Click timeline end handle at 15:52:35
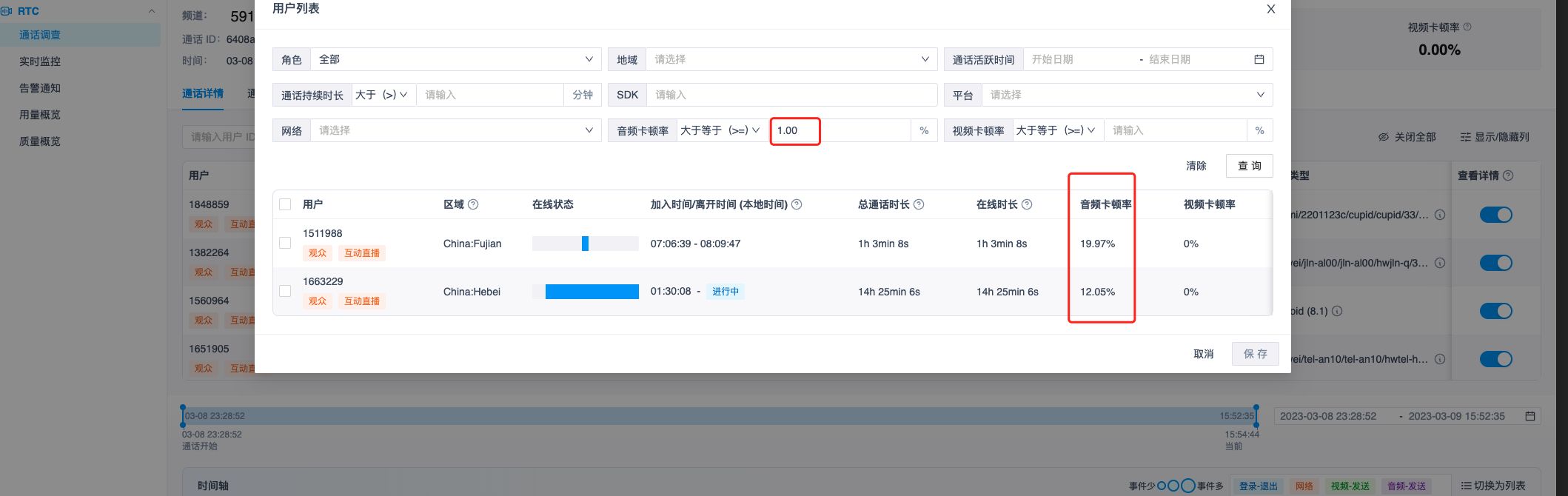 1256,415
